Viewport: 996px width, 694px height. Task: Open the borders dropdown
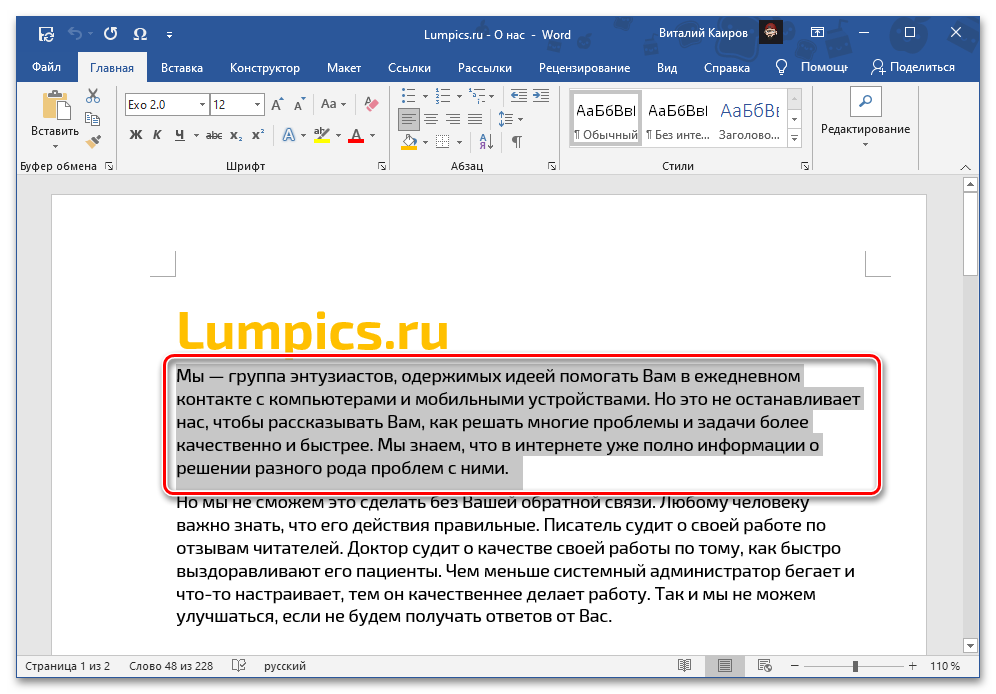click(x=458, y=142)
